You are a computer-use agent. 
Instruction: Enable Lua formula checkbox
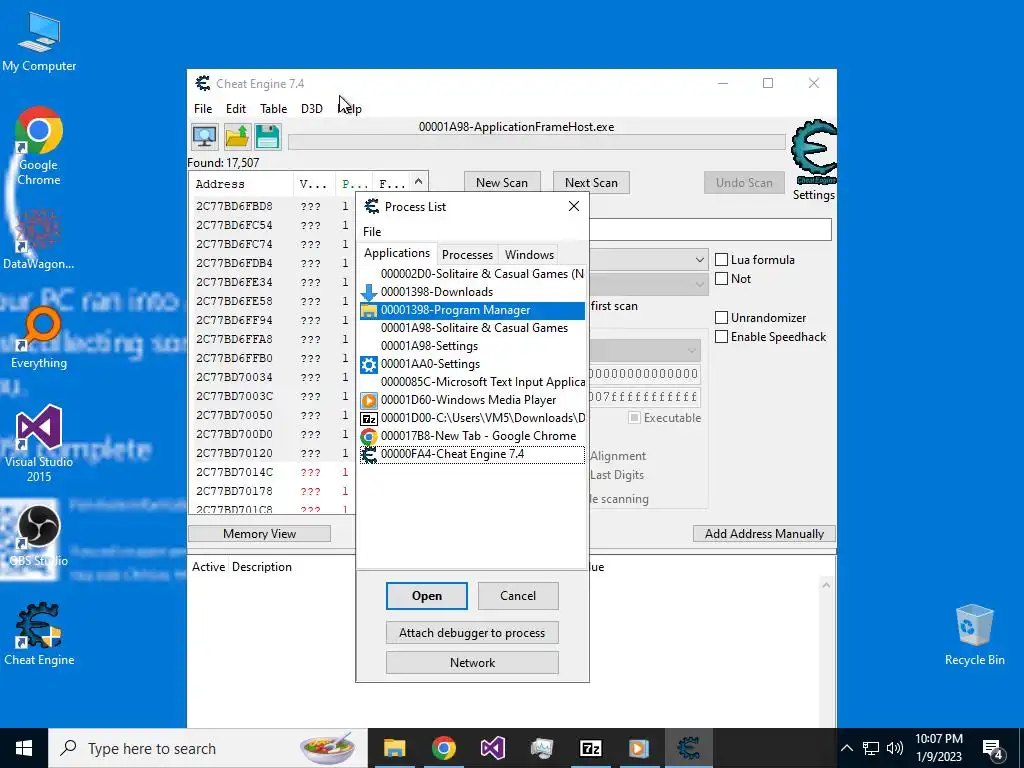click(x=722, y=260)
